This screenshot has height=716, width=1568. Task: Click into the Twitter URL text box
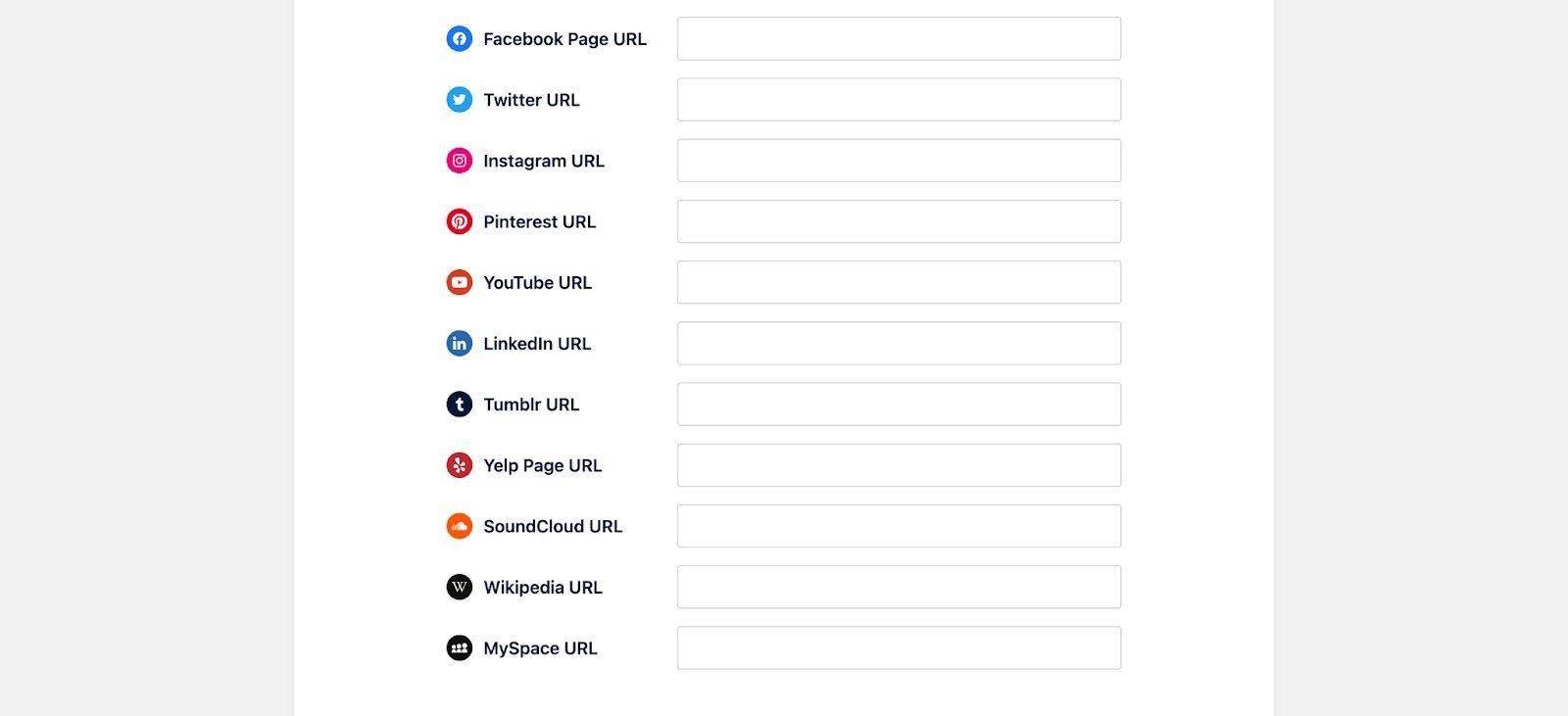pos(899,100)
